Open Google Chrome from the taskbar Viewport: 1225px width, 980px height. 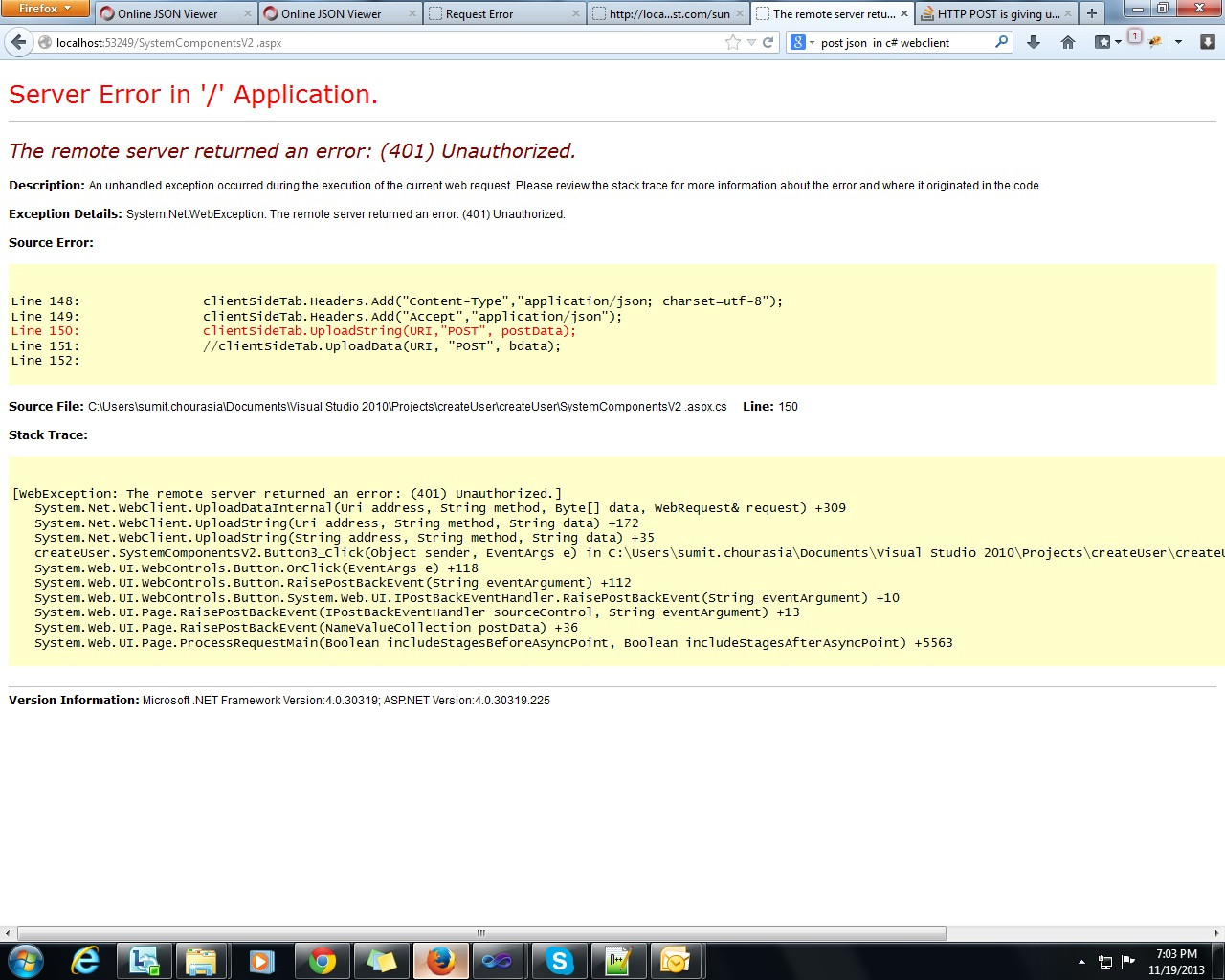[322, 960]
